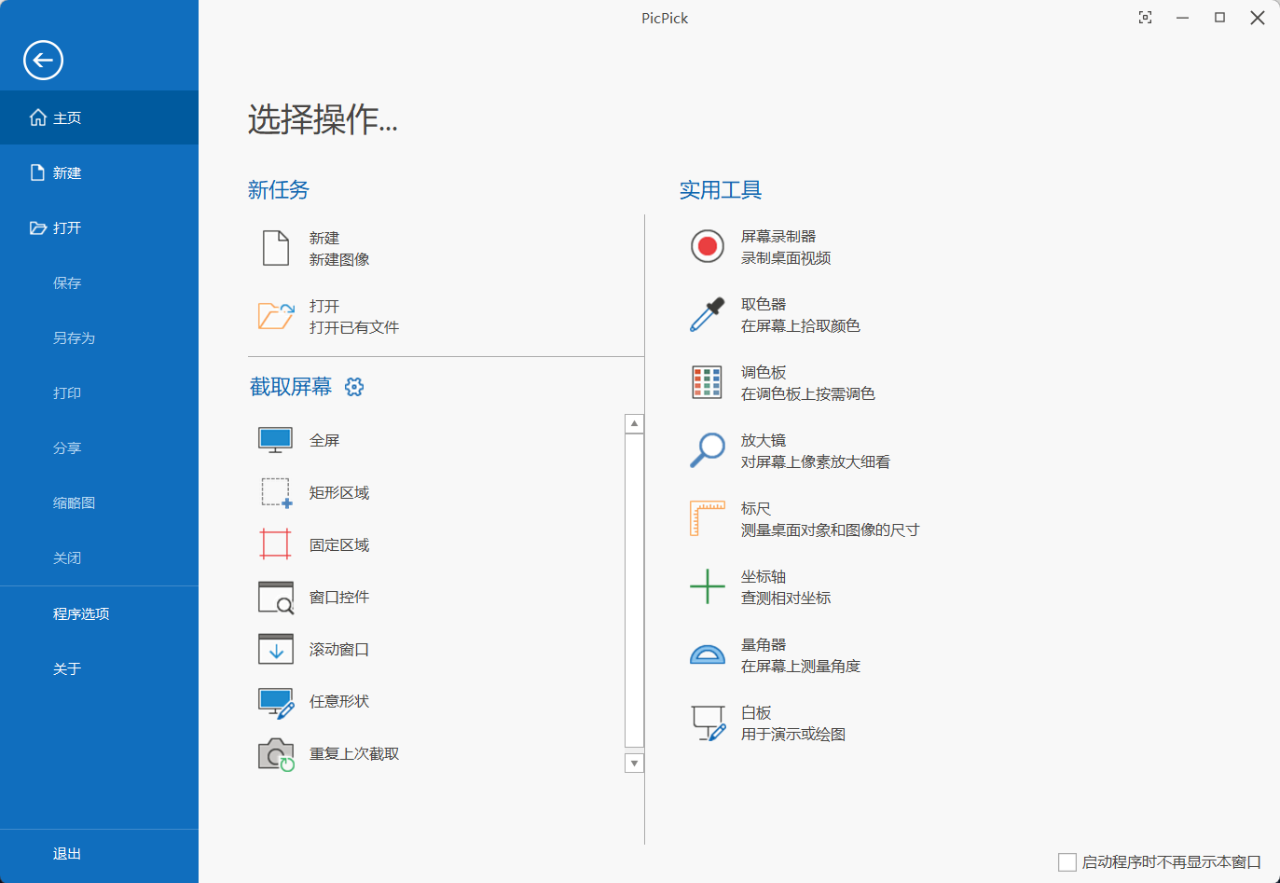Screen dimensions: 1280x883
Task: Click the 用于演示或绘图 description text
Action: (x=793, y=734)
